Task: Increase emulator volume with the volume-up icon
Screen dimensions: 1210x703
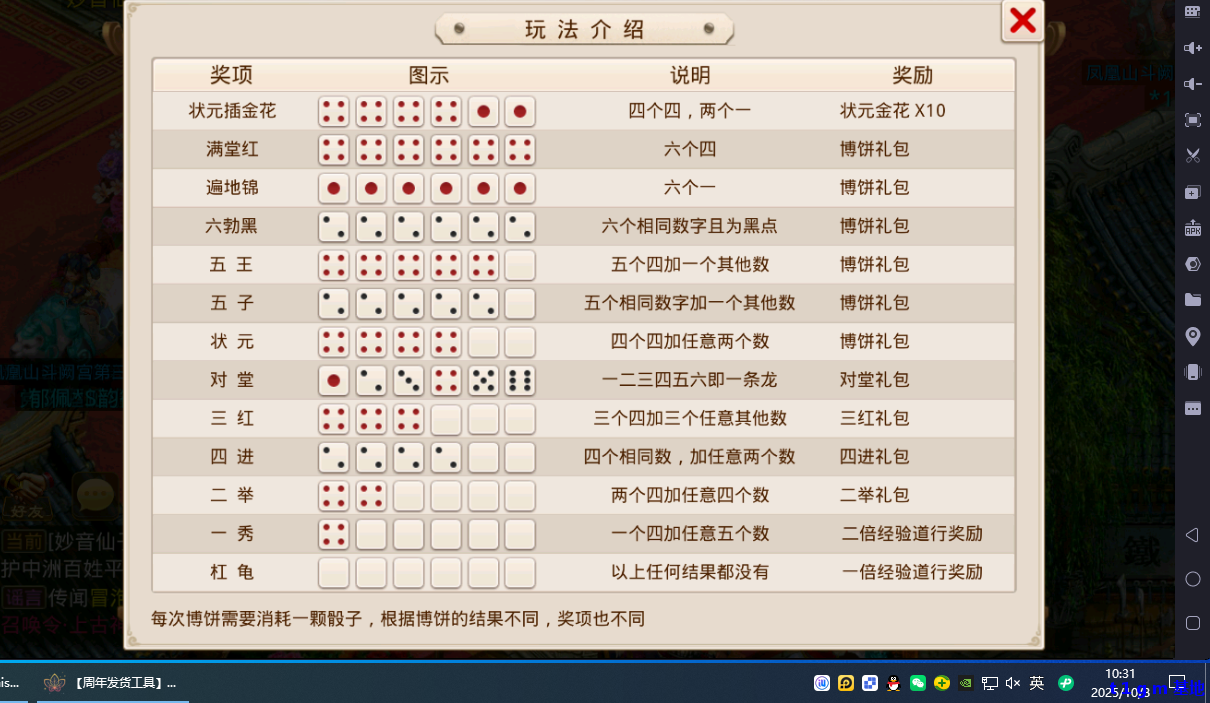Action: [x=1192, y=48]
